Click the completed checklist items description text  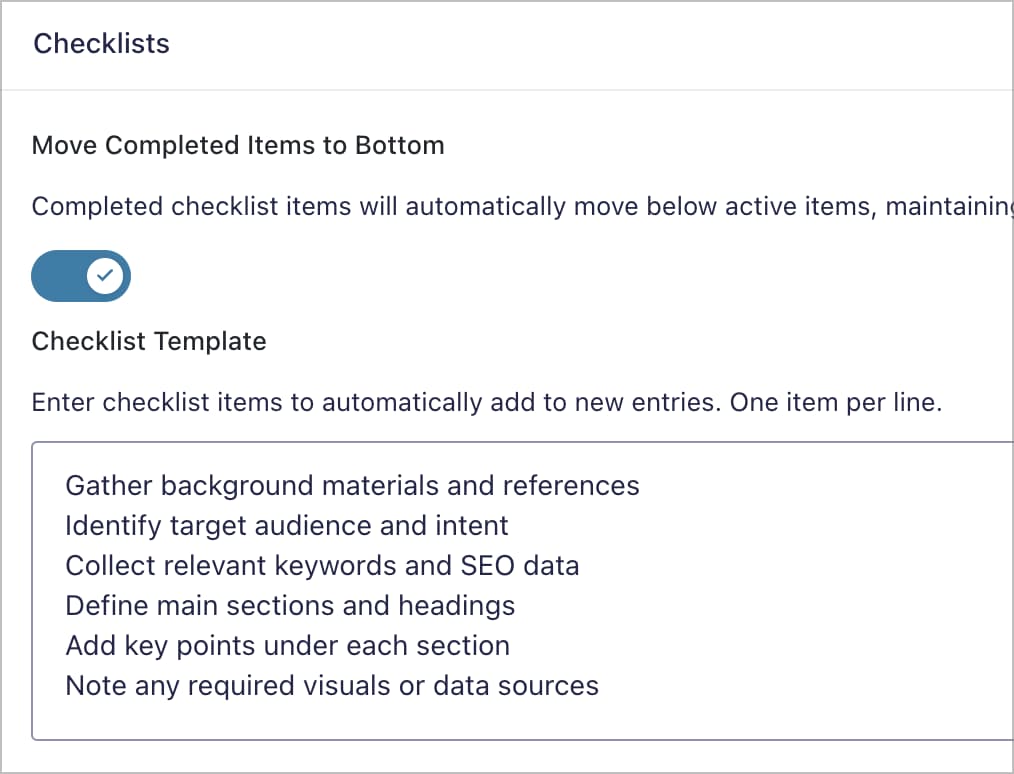click(450, 206)
